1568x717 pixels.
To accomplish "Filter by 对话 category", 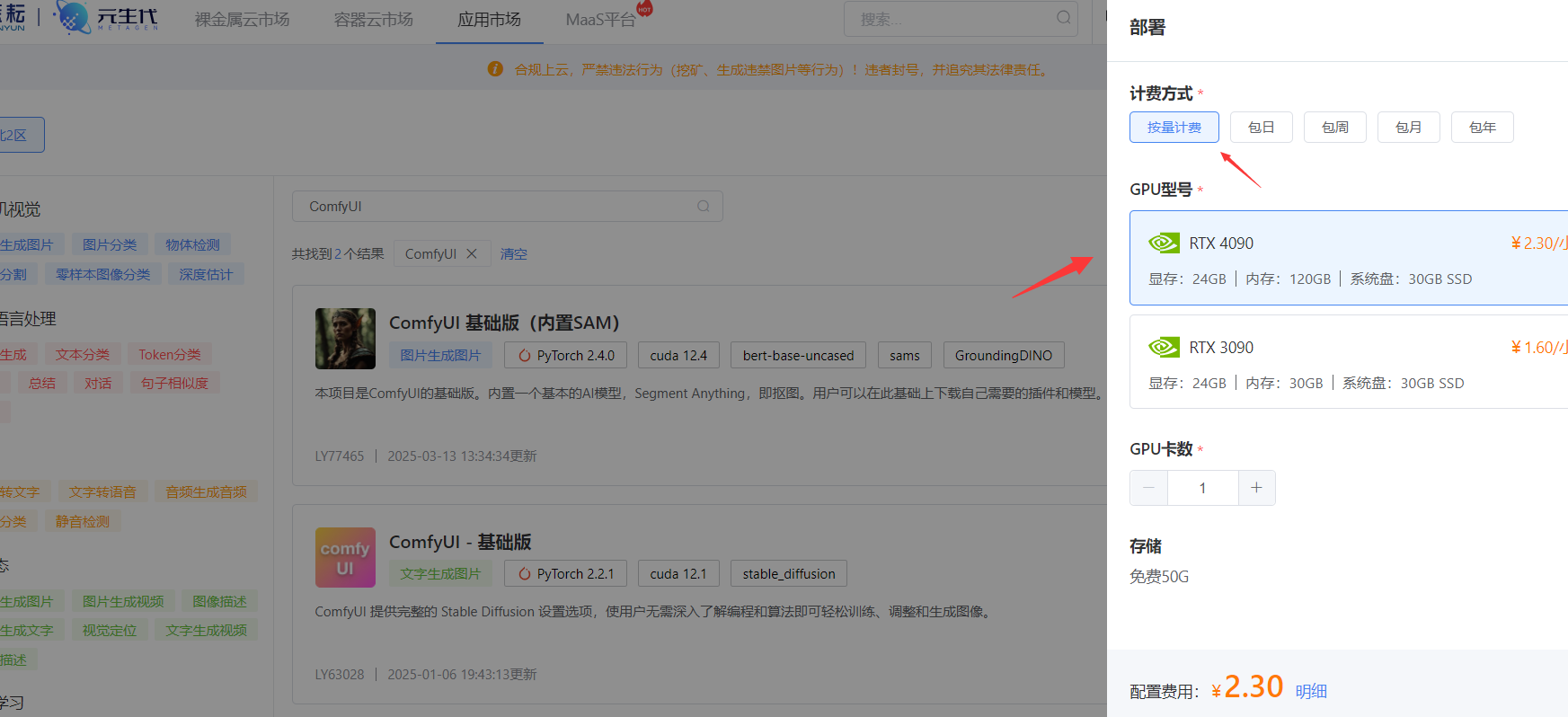I will (x=98, y=383).
